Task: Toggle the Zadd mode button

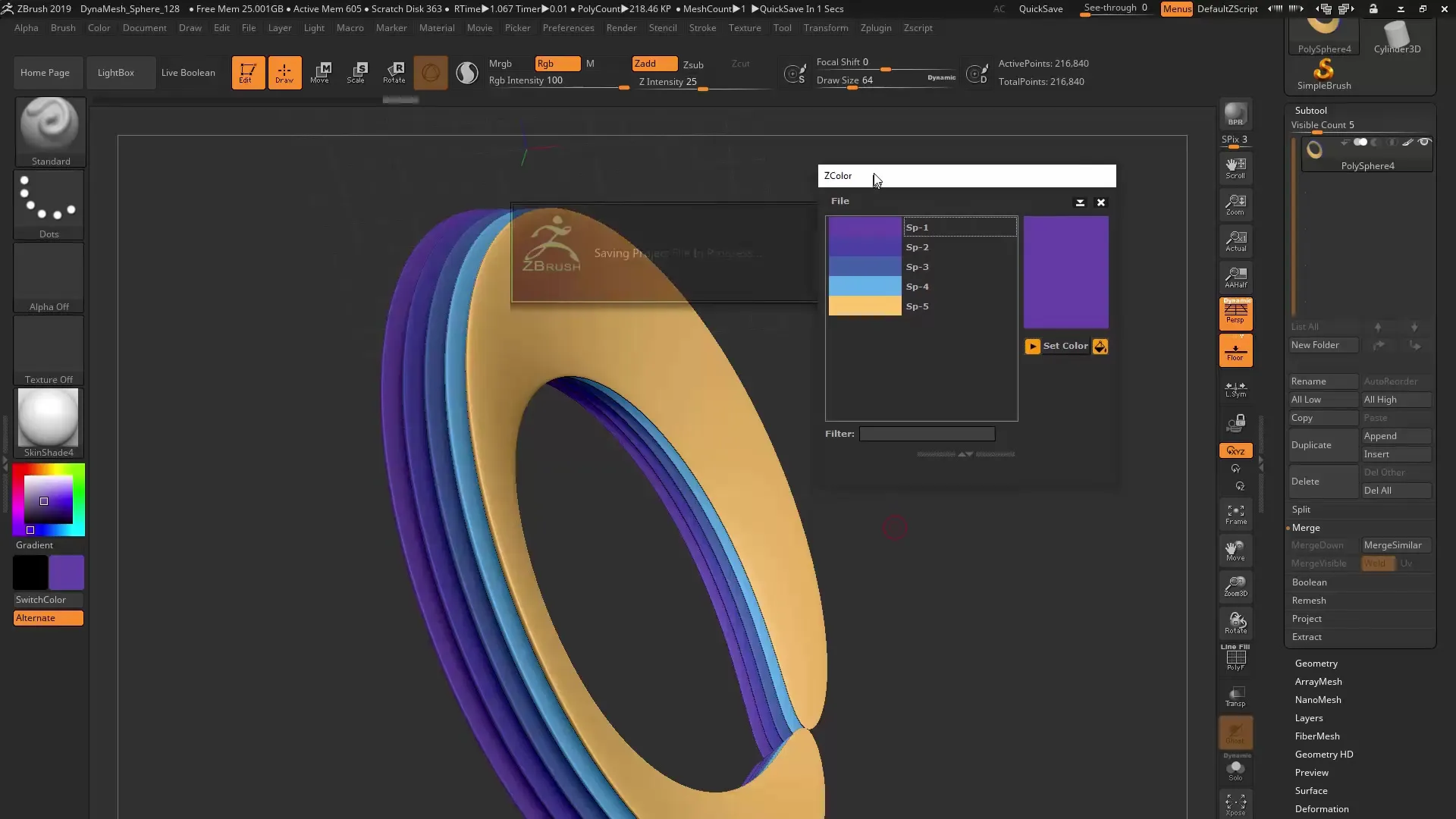Action: 654,64
